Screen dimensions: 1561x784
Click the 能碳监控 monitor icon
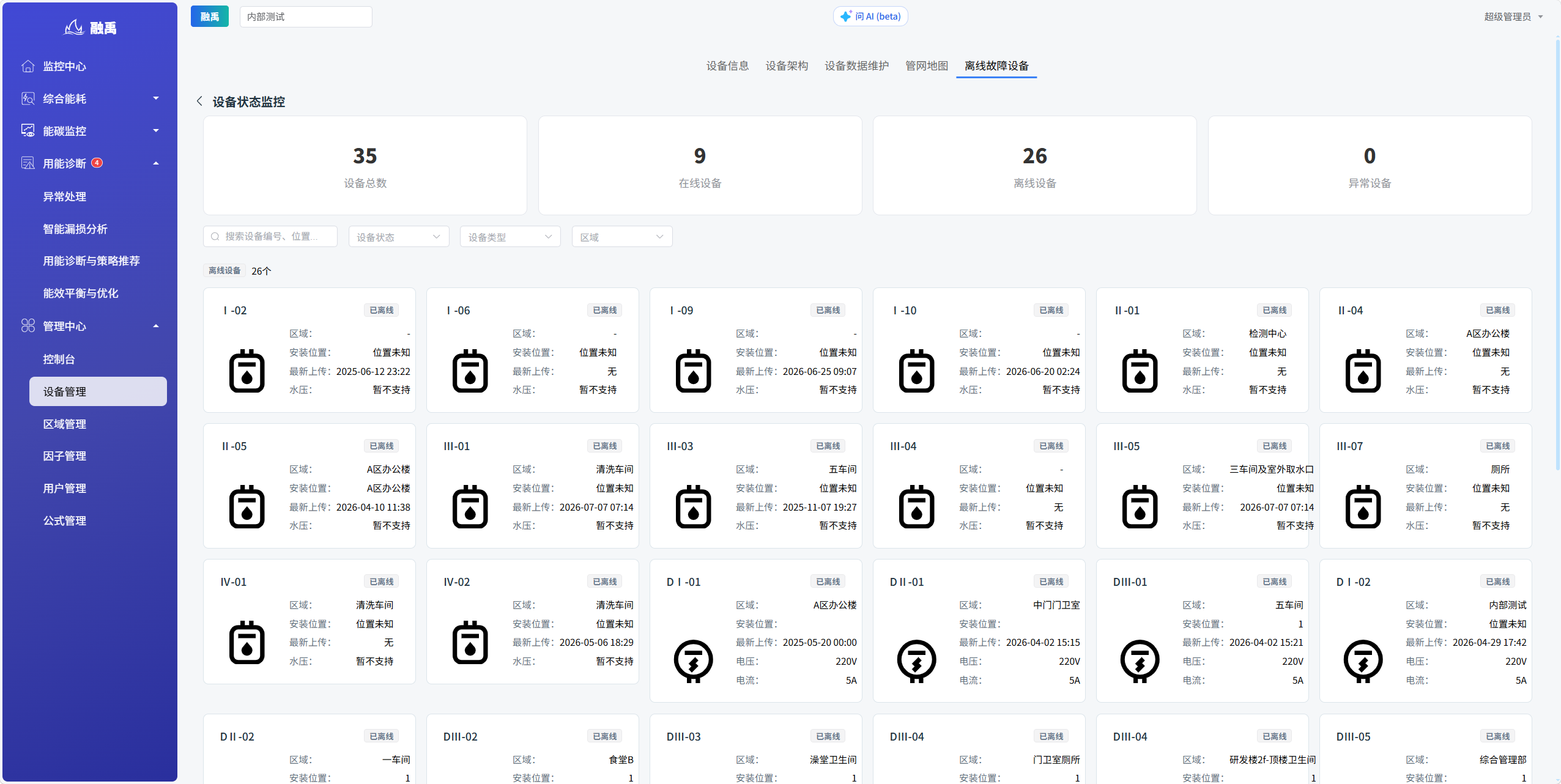click(28, 131)
